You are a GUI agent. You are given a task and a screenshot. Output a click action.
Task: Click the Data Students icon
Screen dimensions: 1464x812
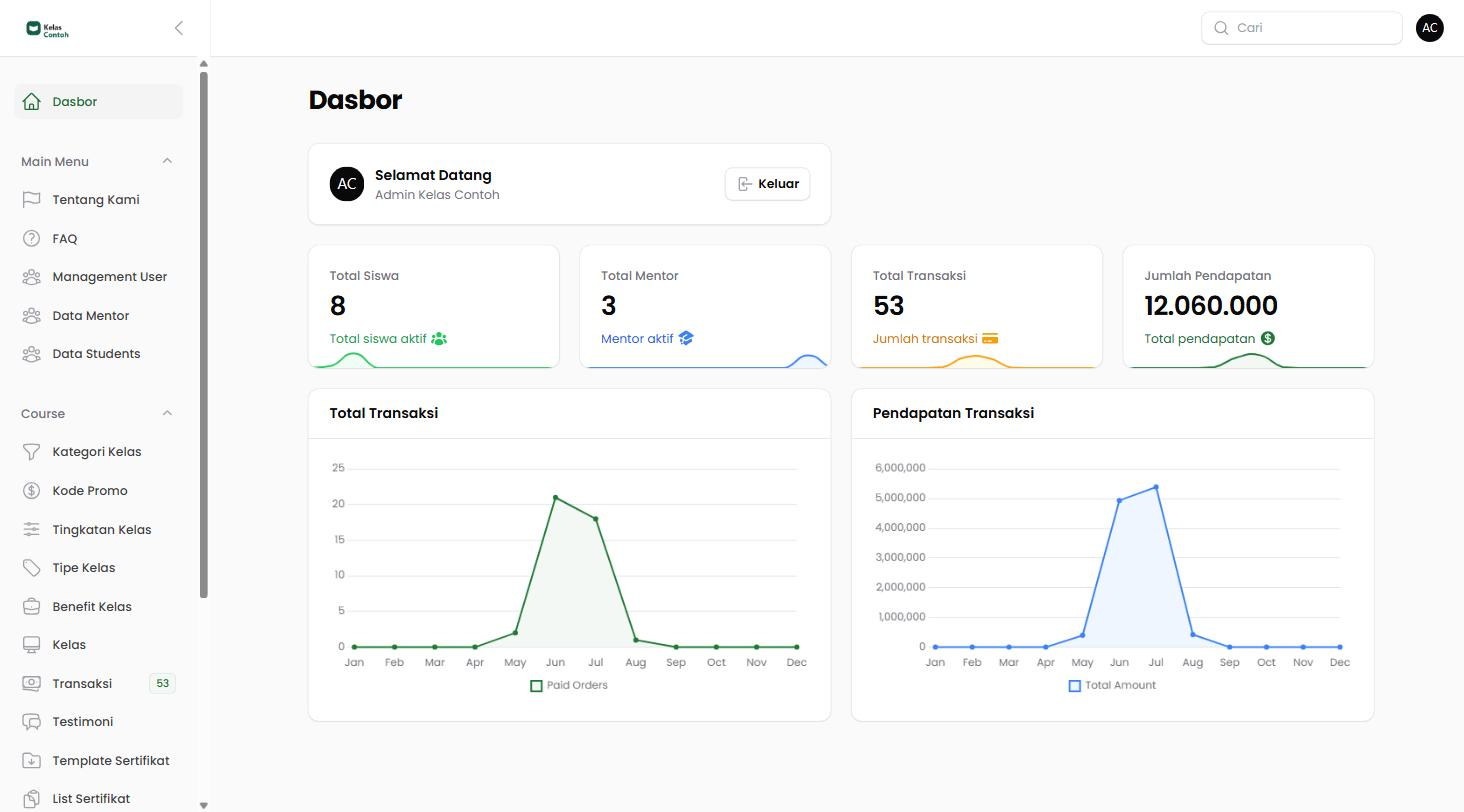point(31,354)
